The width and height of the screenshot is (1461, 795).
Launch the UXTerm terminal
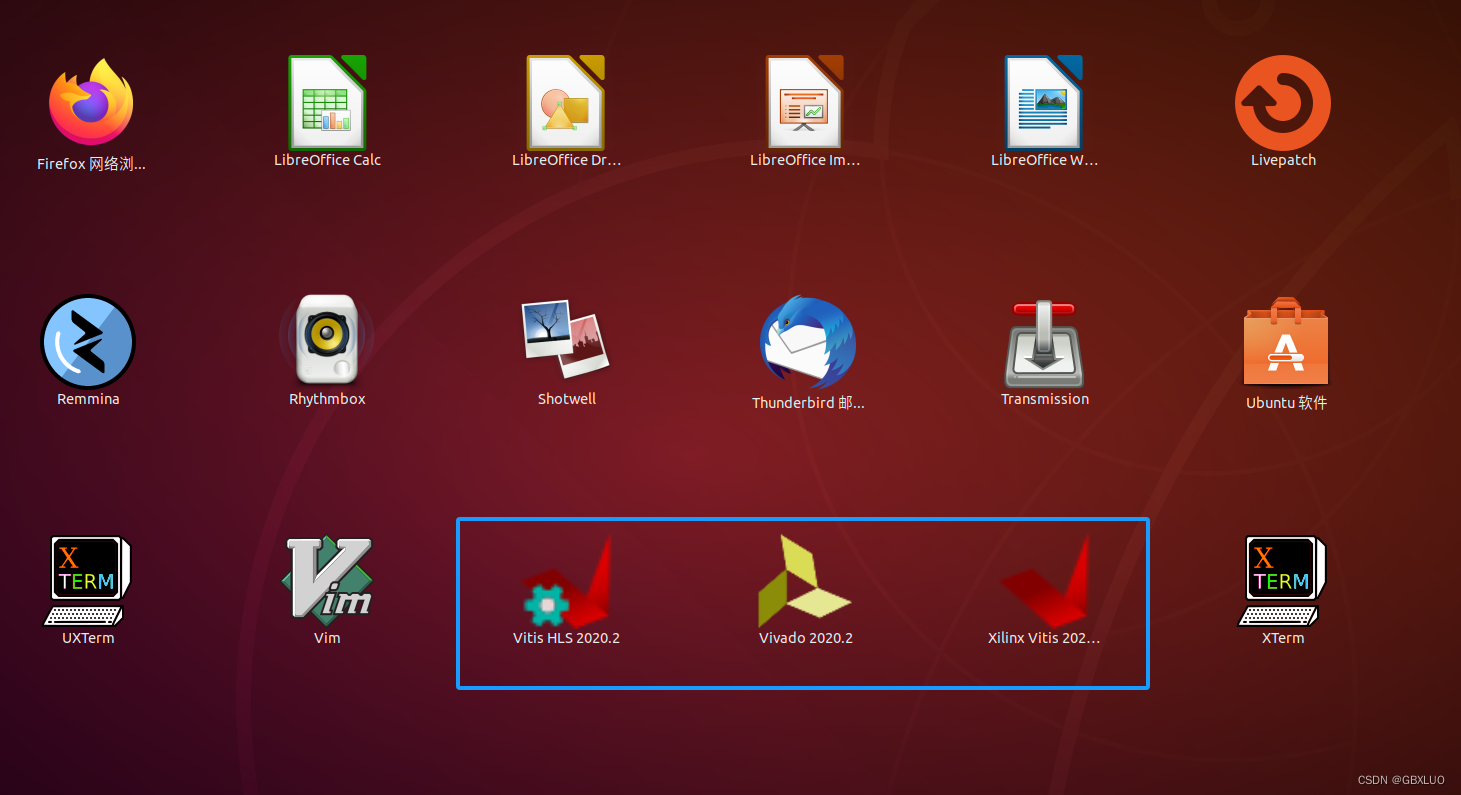point(88,580)
